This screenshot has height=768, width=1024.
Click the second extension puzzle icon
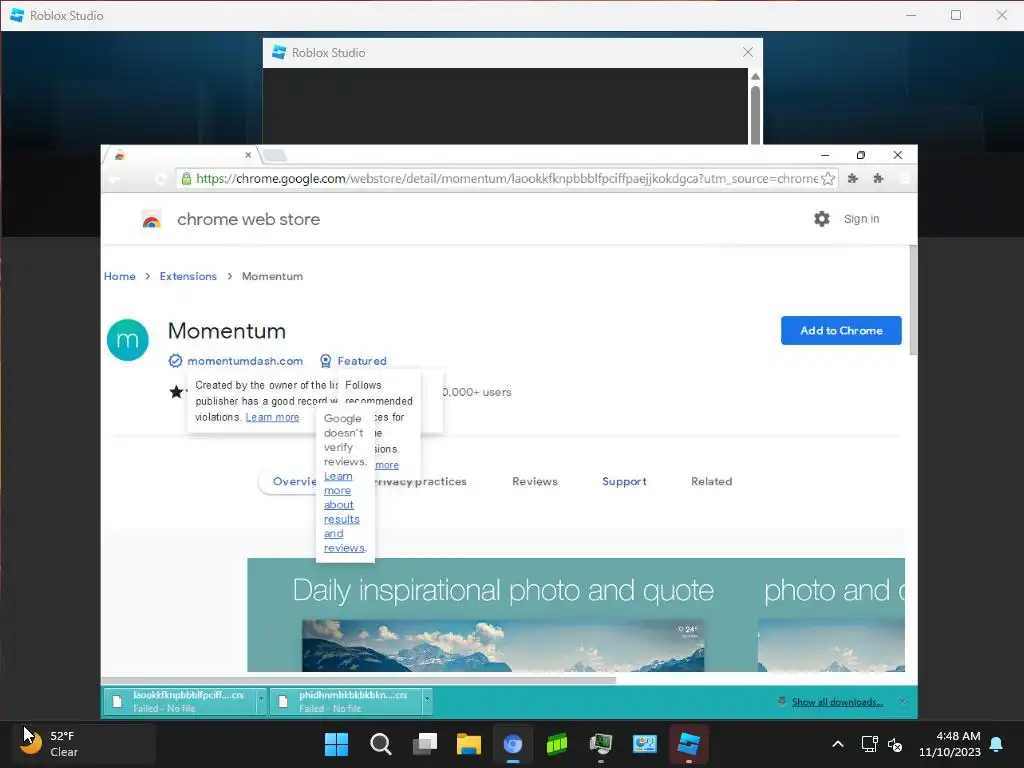pos(878,178)
